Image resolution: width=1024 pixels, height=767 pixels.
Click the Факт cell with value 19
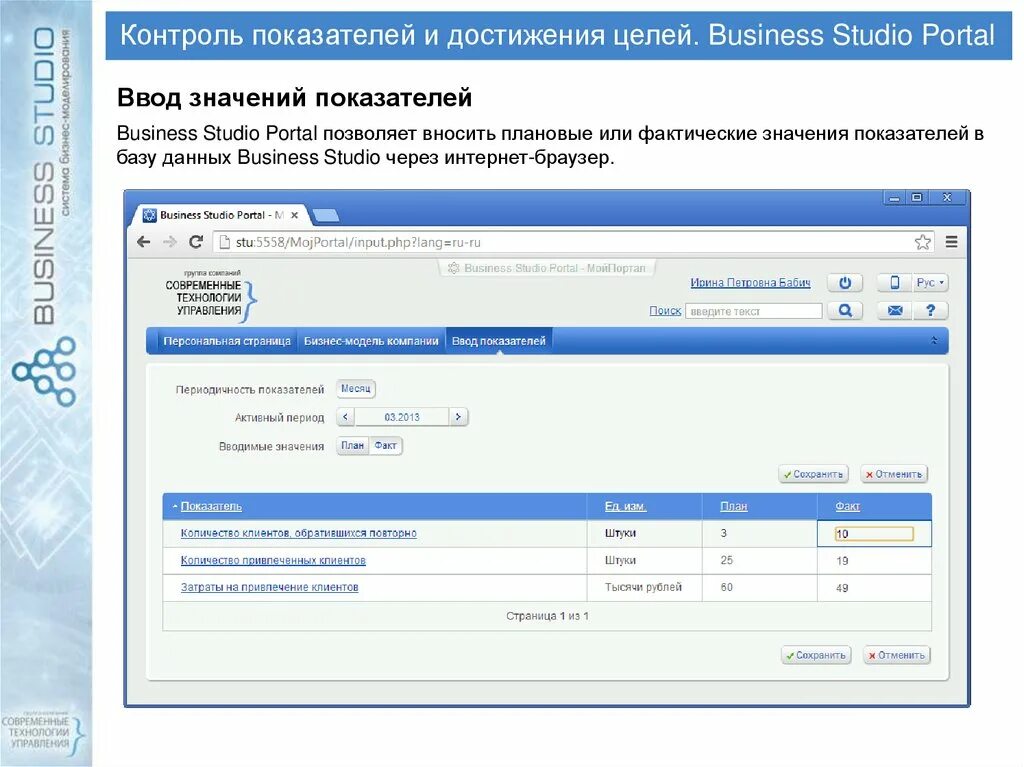click(x=874, y=561)
